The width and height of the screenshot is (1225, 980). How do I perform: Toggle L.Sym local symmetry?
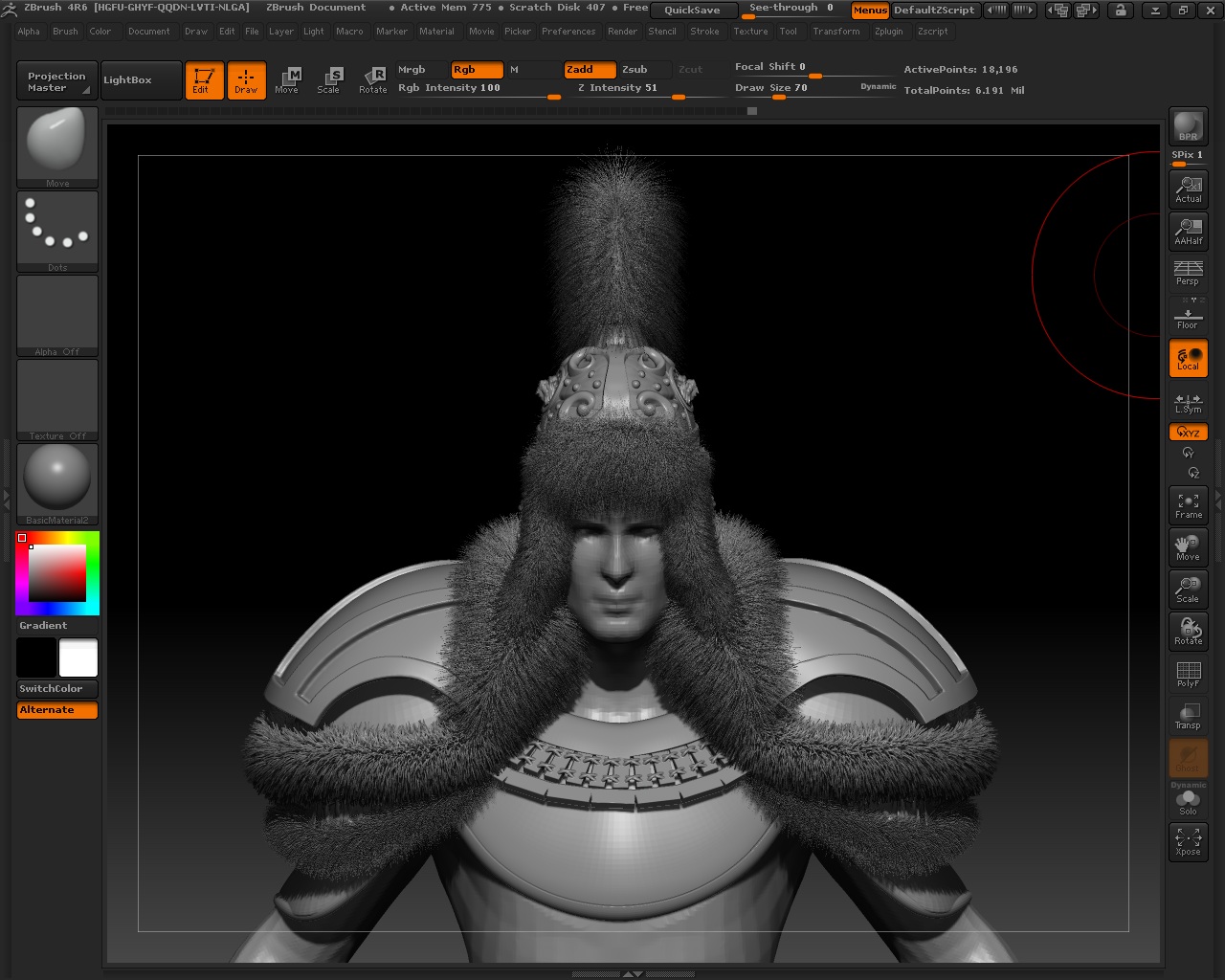pyautogui.click(x=1188, y=402)
